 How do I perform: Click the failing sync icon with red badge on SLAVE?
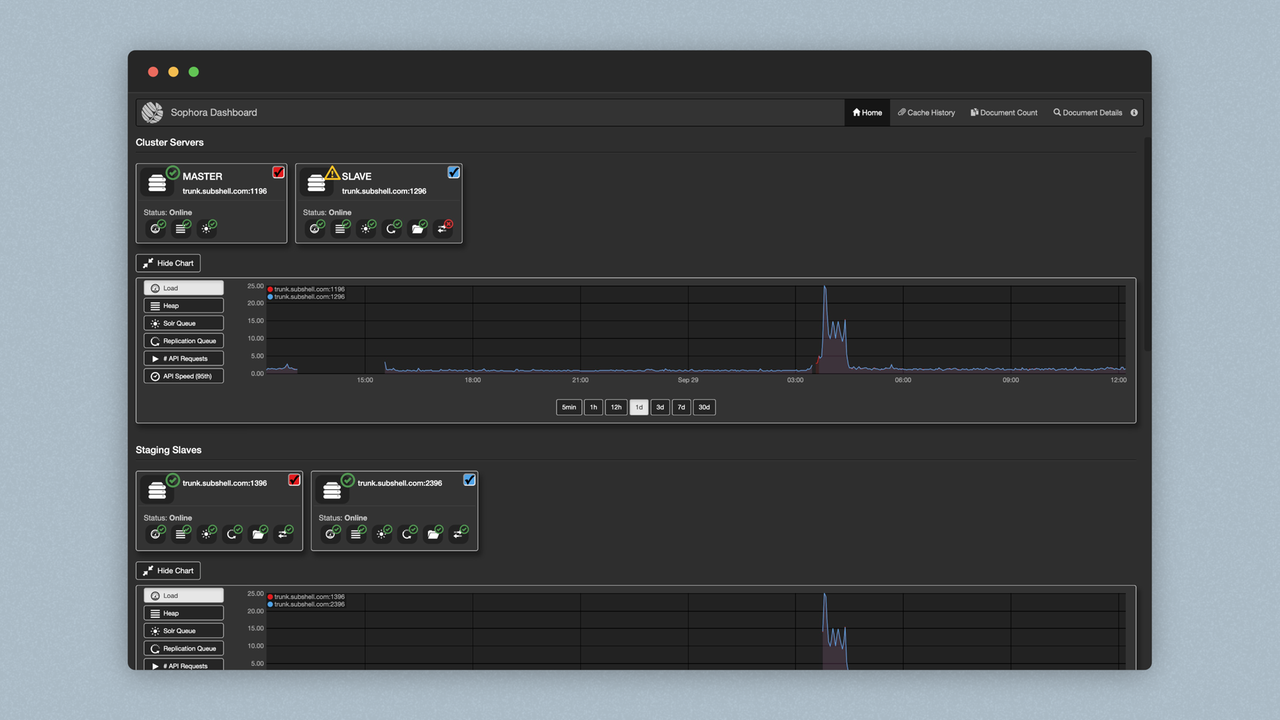pyautogui.click(x=443, y=227)
